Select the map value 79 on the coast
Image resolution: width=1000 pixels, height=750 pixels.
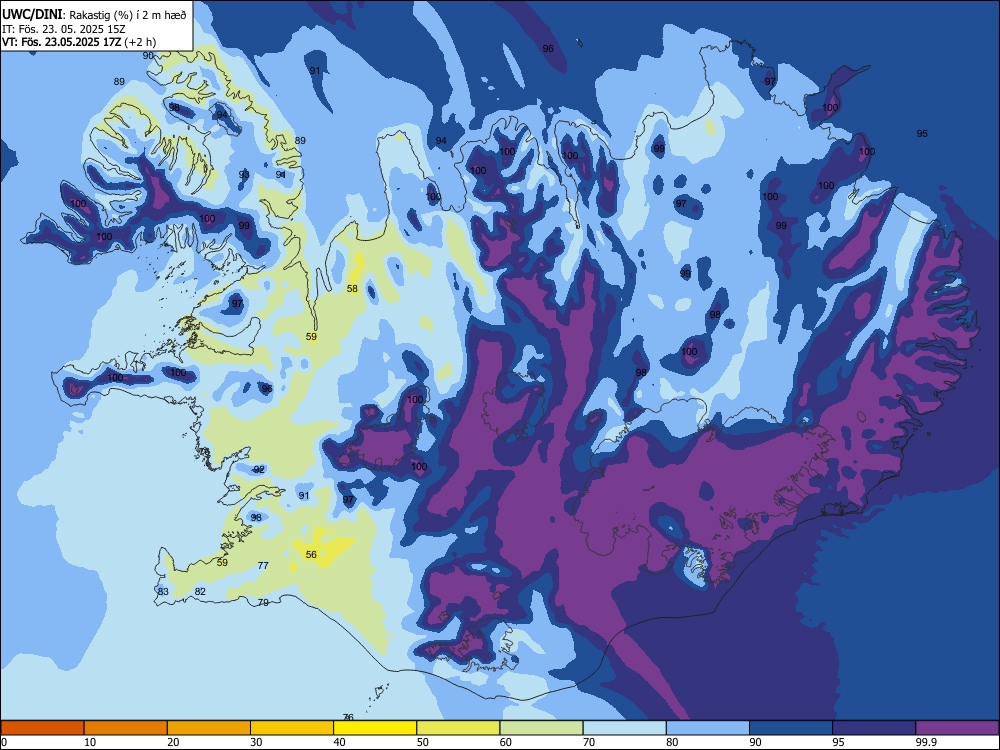[263, 603]
